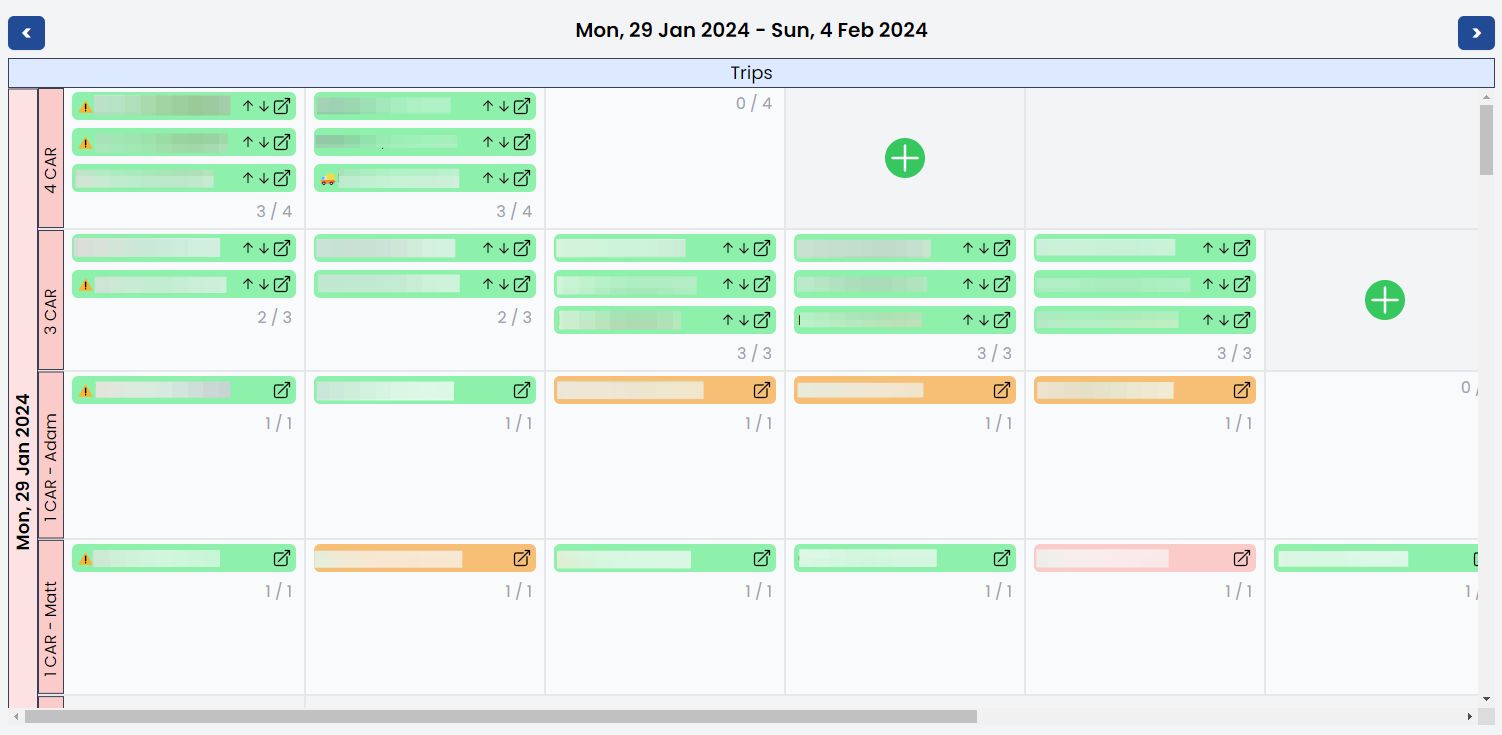This screenshot has width=1502, height=735.
Task: Click "2 / 3" count in 3 CAR first trip
Action: pyautogui.click(x=275, y=317)
